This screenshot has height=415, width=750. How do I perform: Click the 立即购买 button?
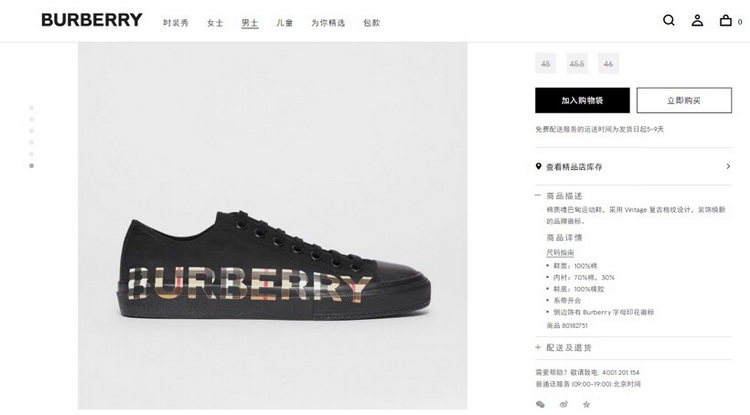tap(684, 100)
